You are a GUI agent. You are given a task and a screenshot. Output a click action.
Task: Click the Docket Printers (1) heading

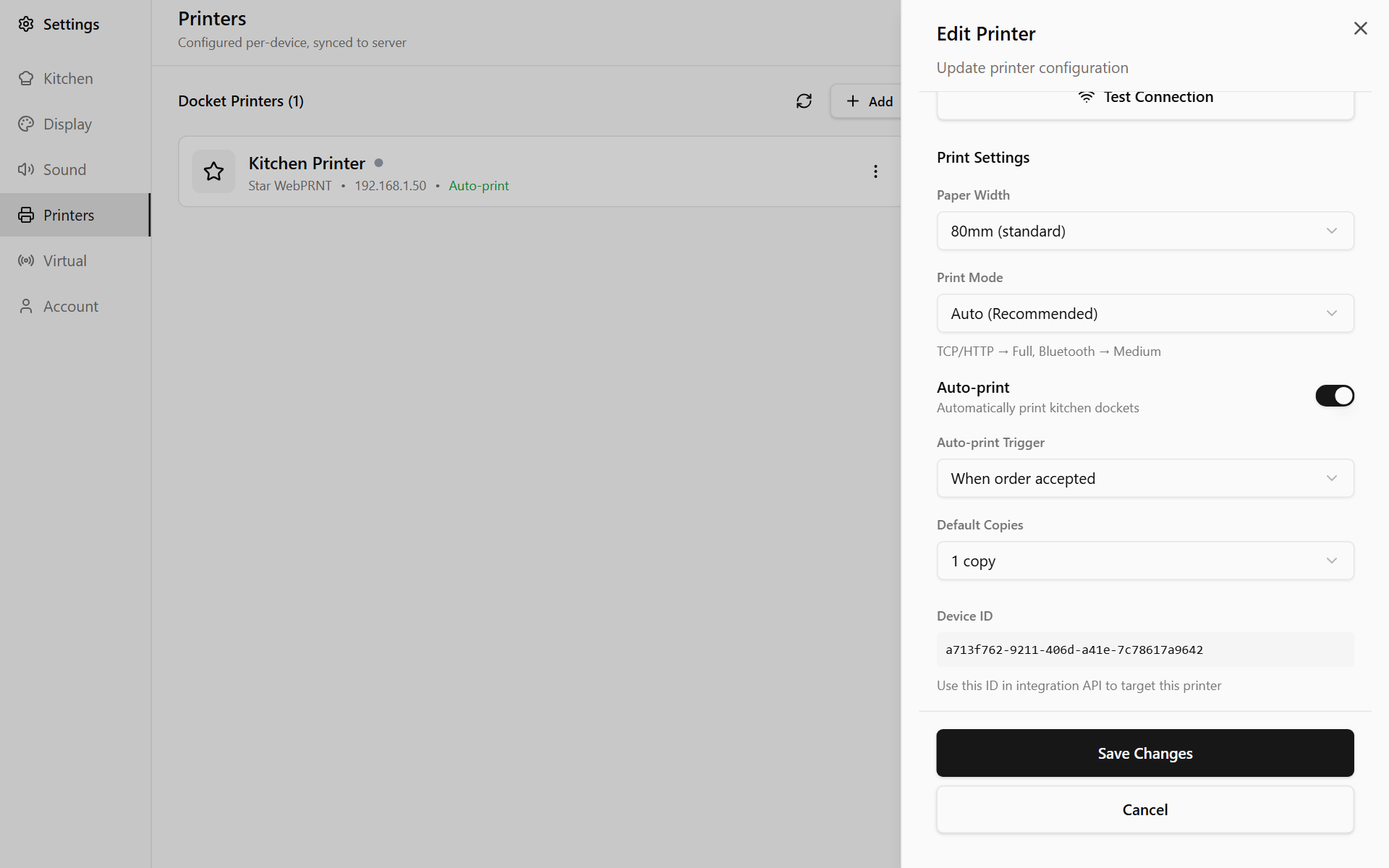tap(241, 101)
